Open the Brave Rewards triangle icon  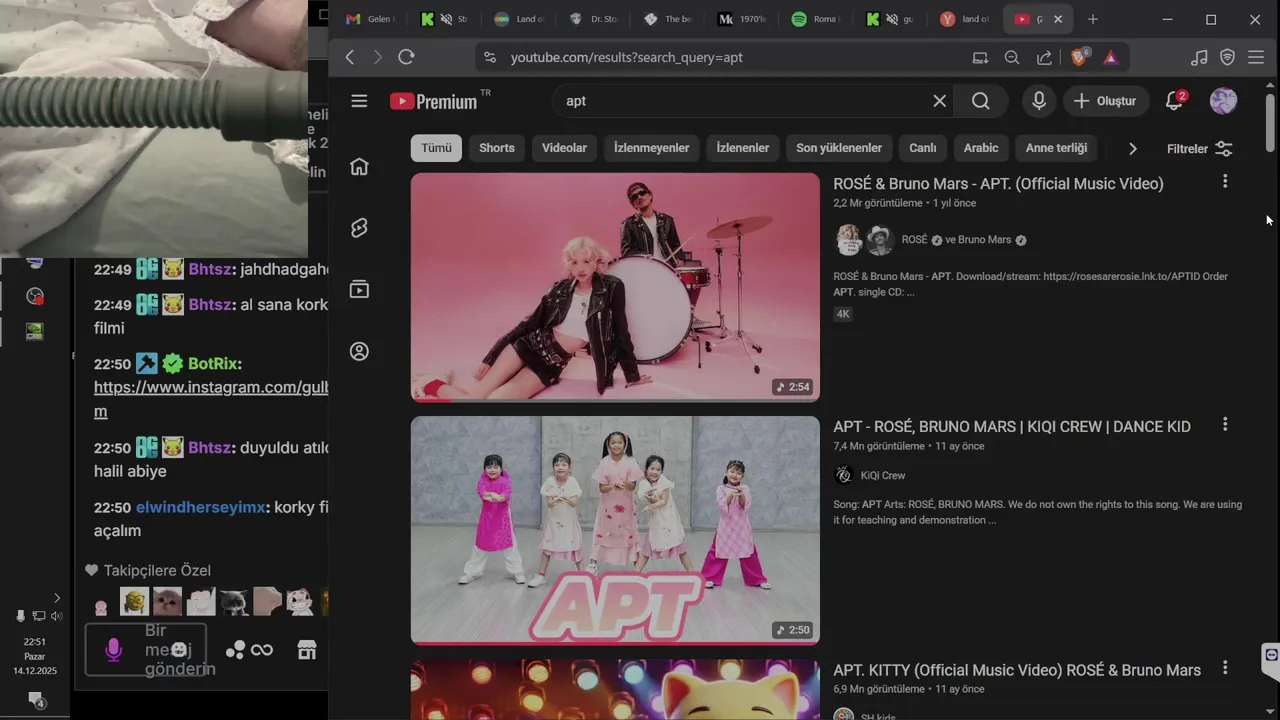[x=1111, y=57]
